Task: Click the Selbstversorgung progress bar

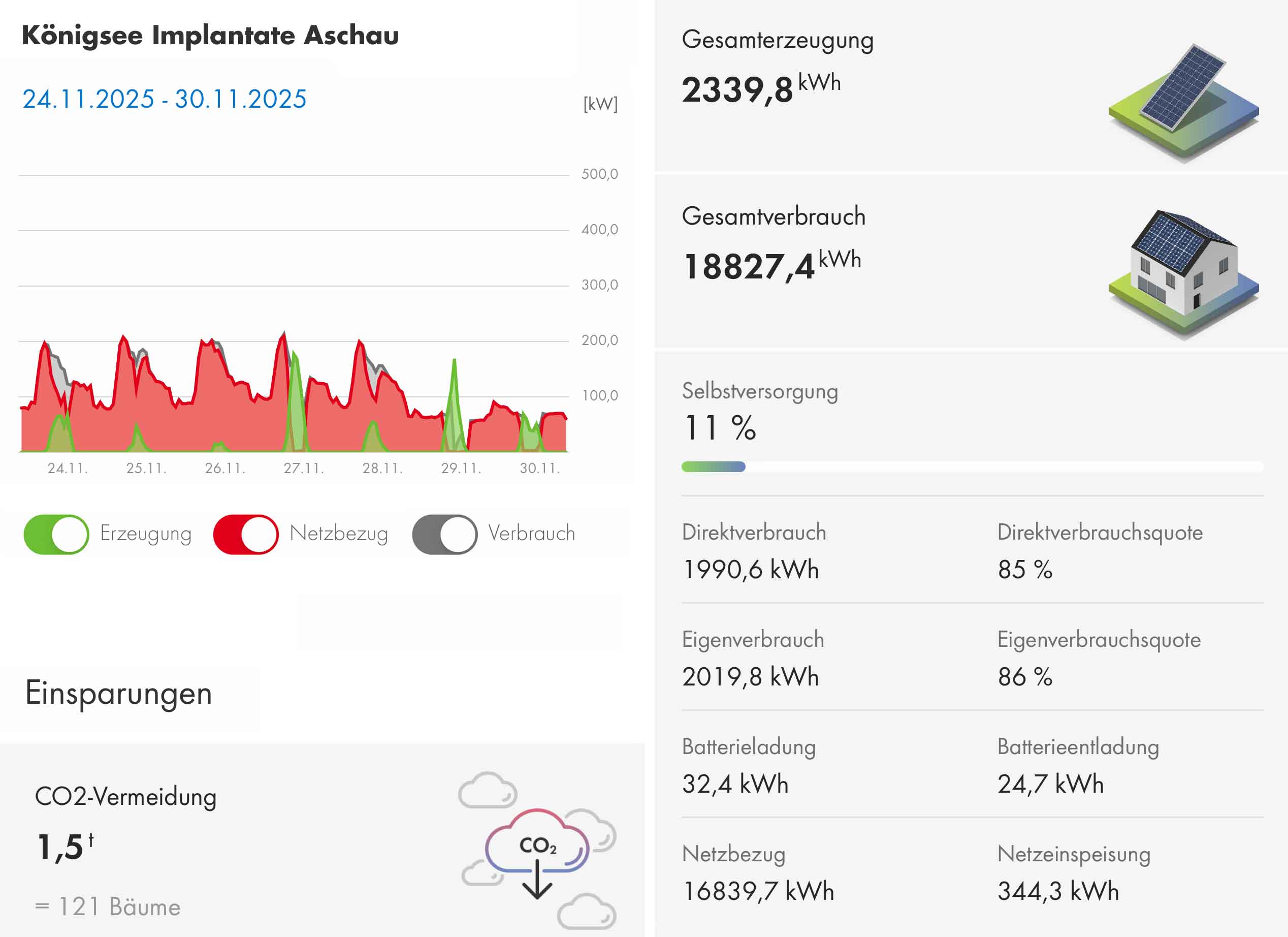Action: point(971,466)
